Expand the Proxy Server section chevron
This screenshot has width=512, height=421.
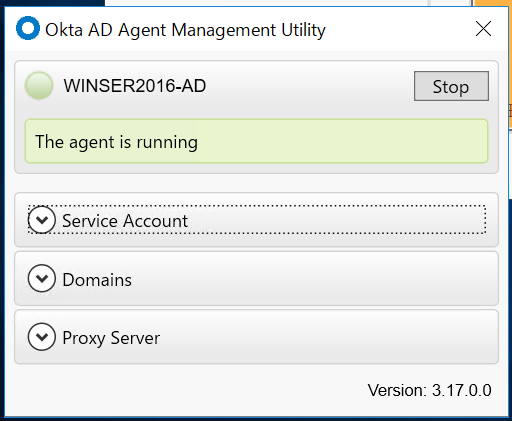42,337
